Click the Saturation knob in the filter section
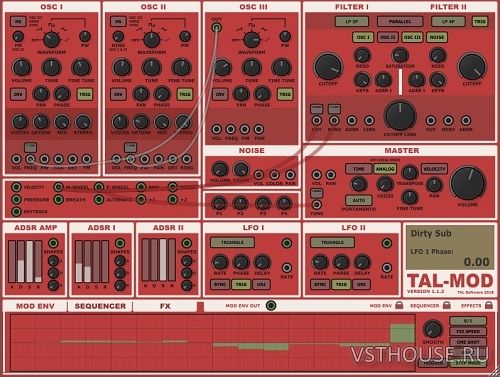 point(400,55)
